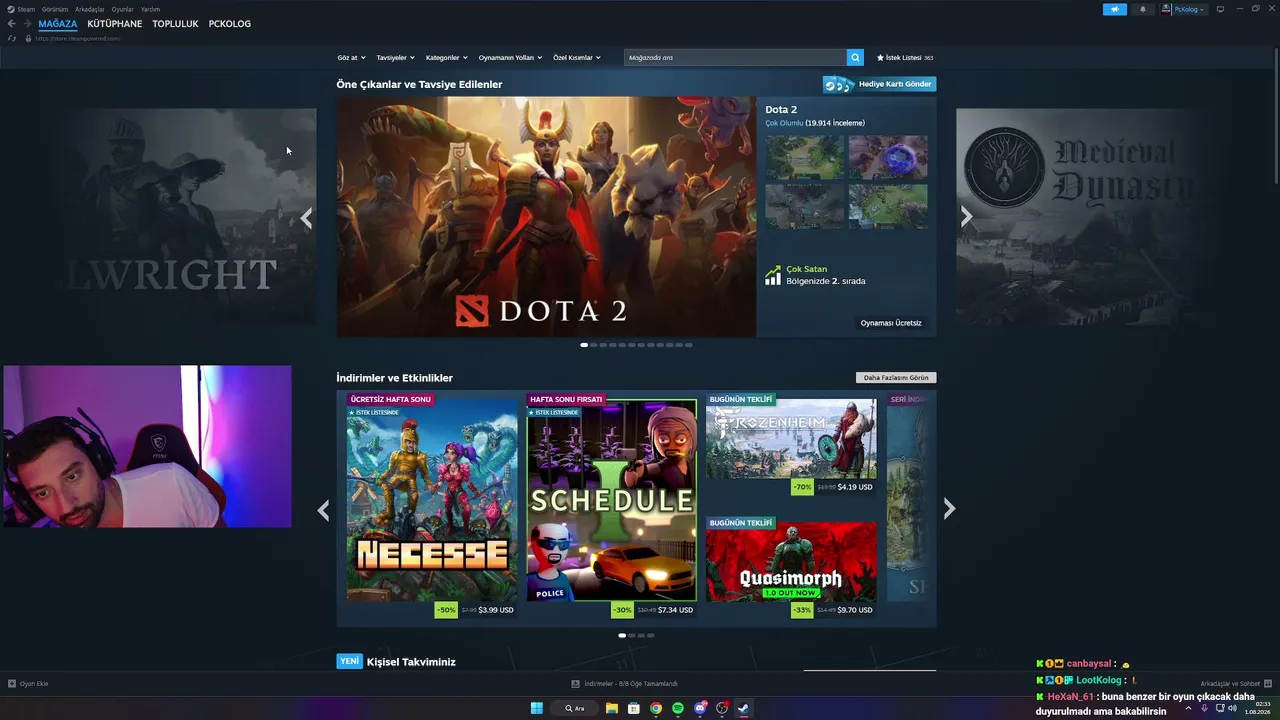Expand the Özel Kısımlar dropdown
This screenshot has height=720, width=1280.
(x=577, y=58)
